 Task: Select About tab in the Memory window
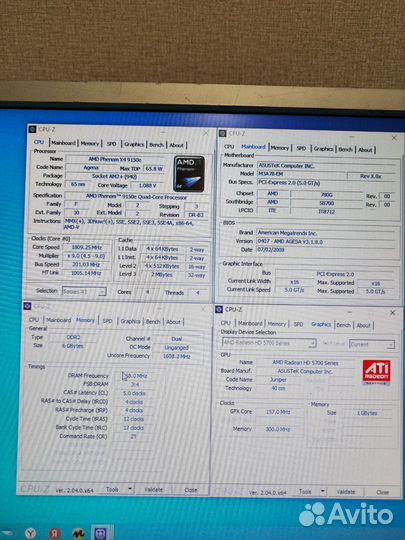173,322
